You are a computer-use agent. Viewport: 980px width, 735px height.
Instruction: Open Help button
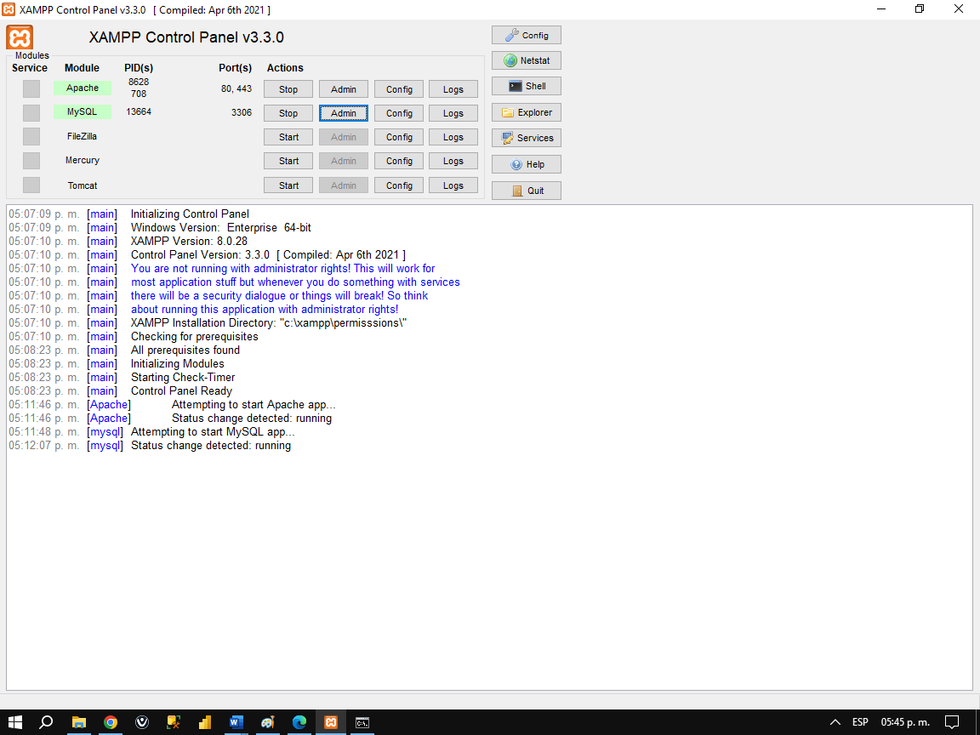click(526, 164)
